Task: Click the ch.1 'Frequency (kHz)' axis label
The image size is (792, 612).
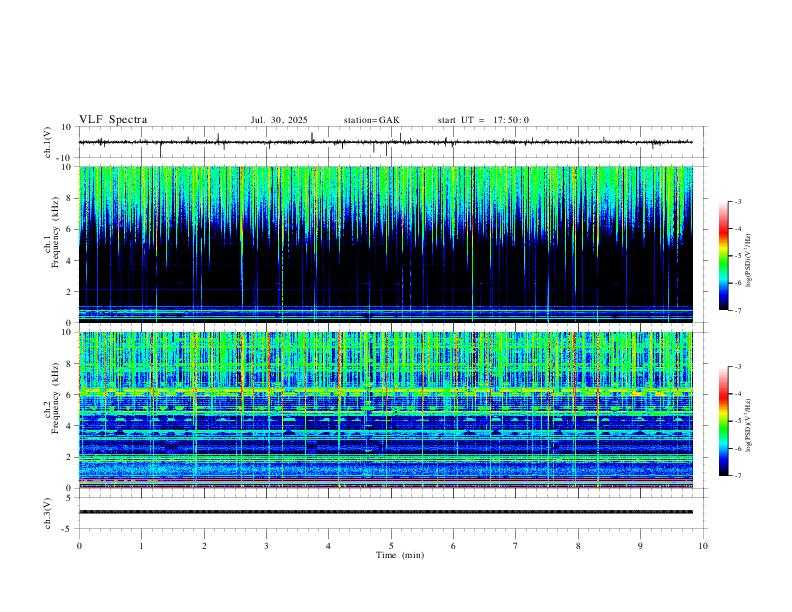Action: (55, 233)
